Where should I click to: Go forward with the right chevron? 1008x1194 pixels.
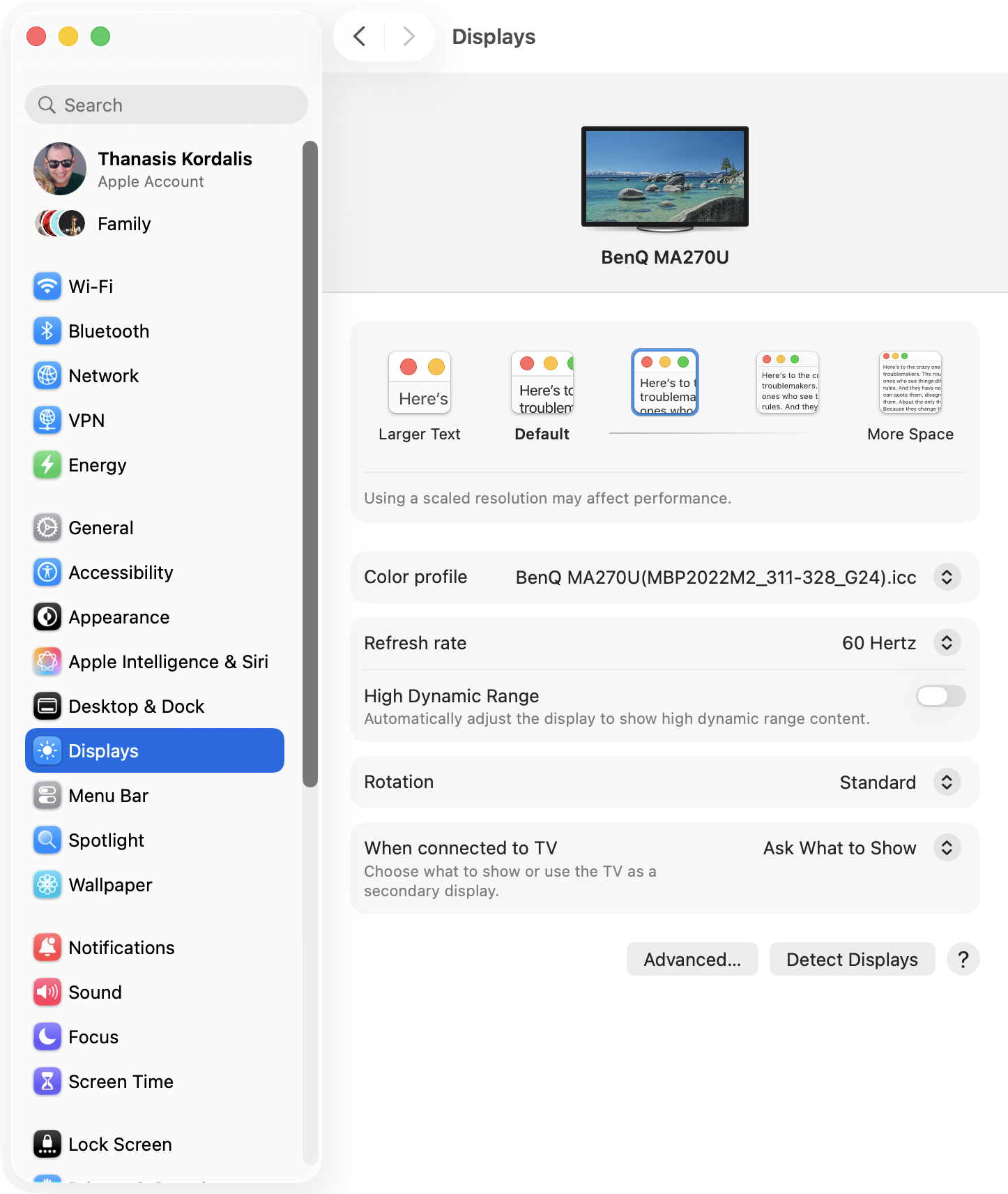[409, 36]
